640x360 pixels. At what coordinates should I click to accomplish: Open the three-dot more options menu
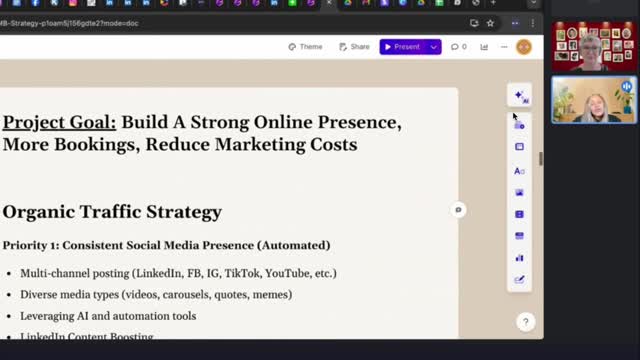coord(504,47)
